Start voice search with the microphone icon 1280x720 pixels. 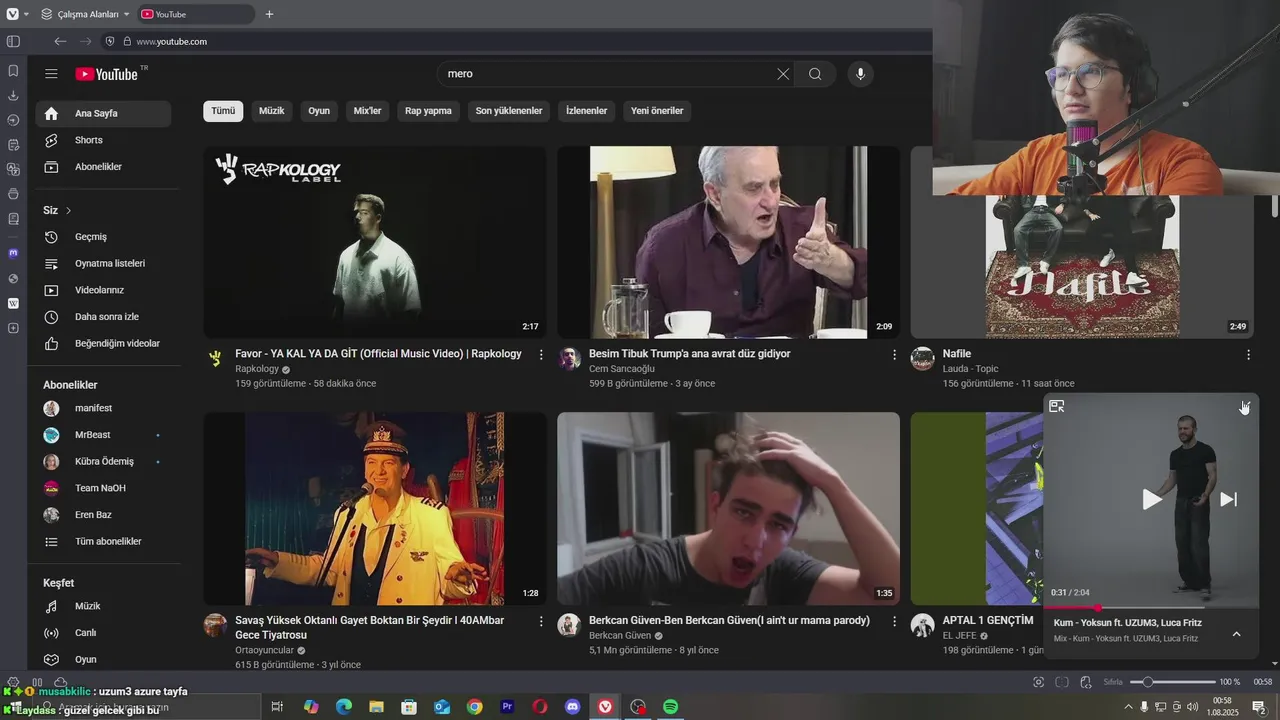(860, 74)
